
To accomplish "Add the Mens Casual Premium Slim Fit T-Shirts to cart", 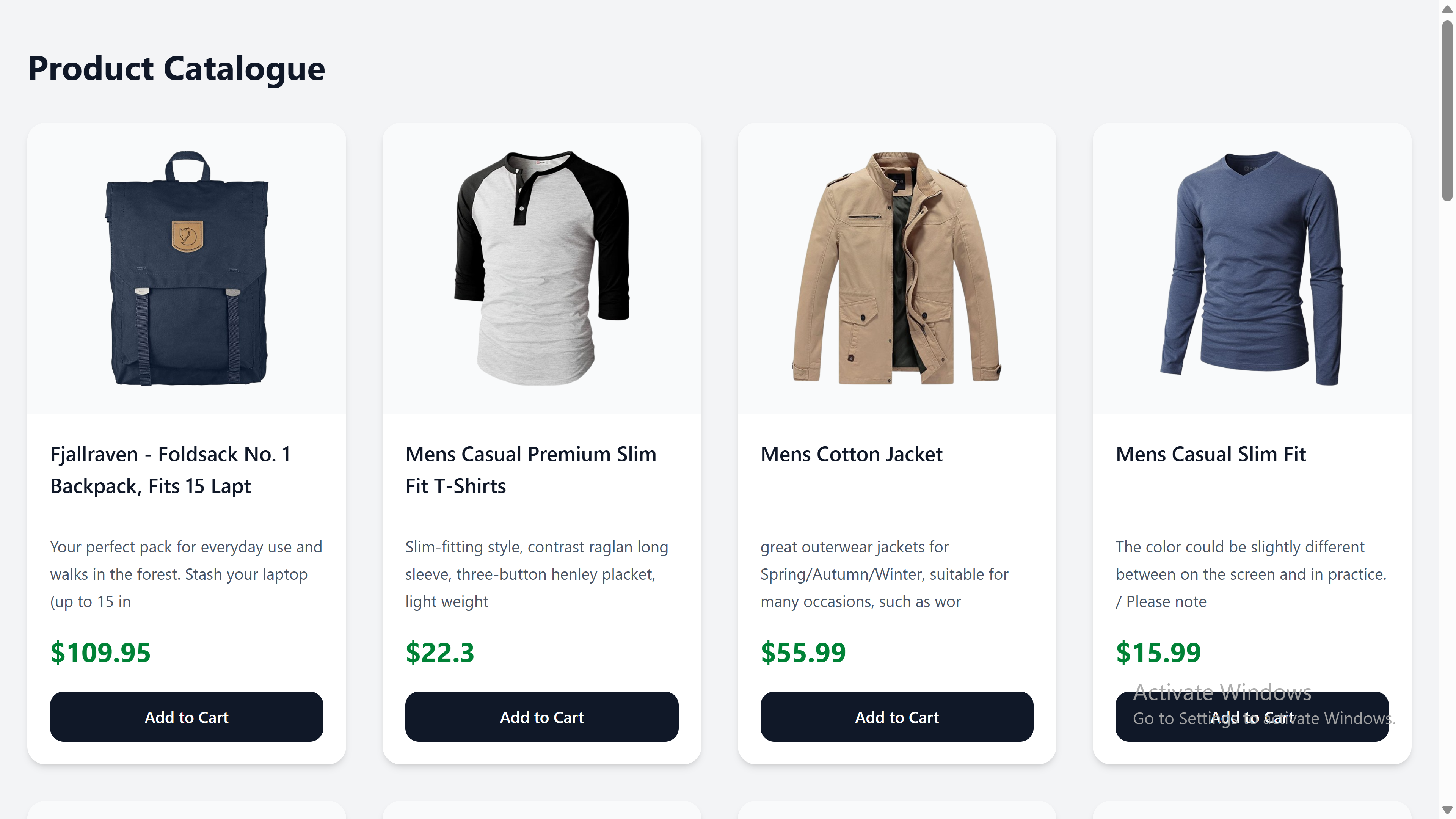I will (x=541, y=717).
